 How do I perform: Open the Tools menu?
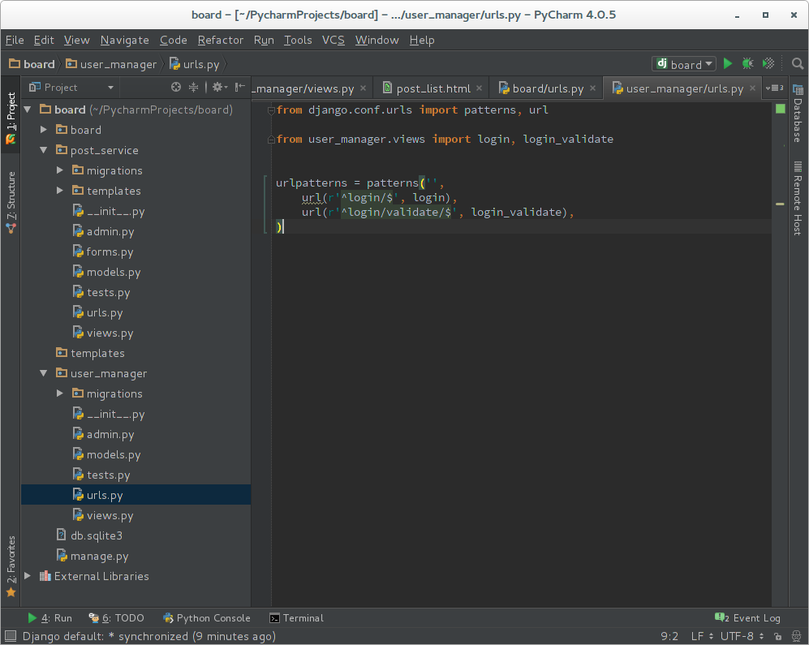pos(298,40)
